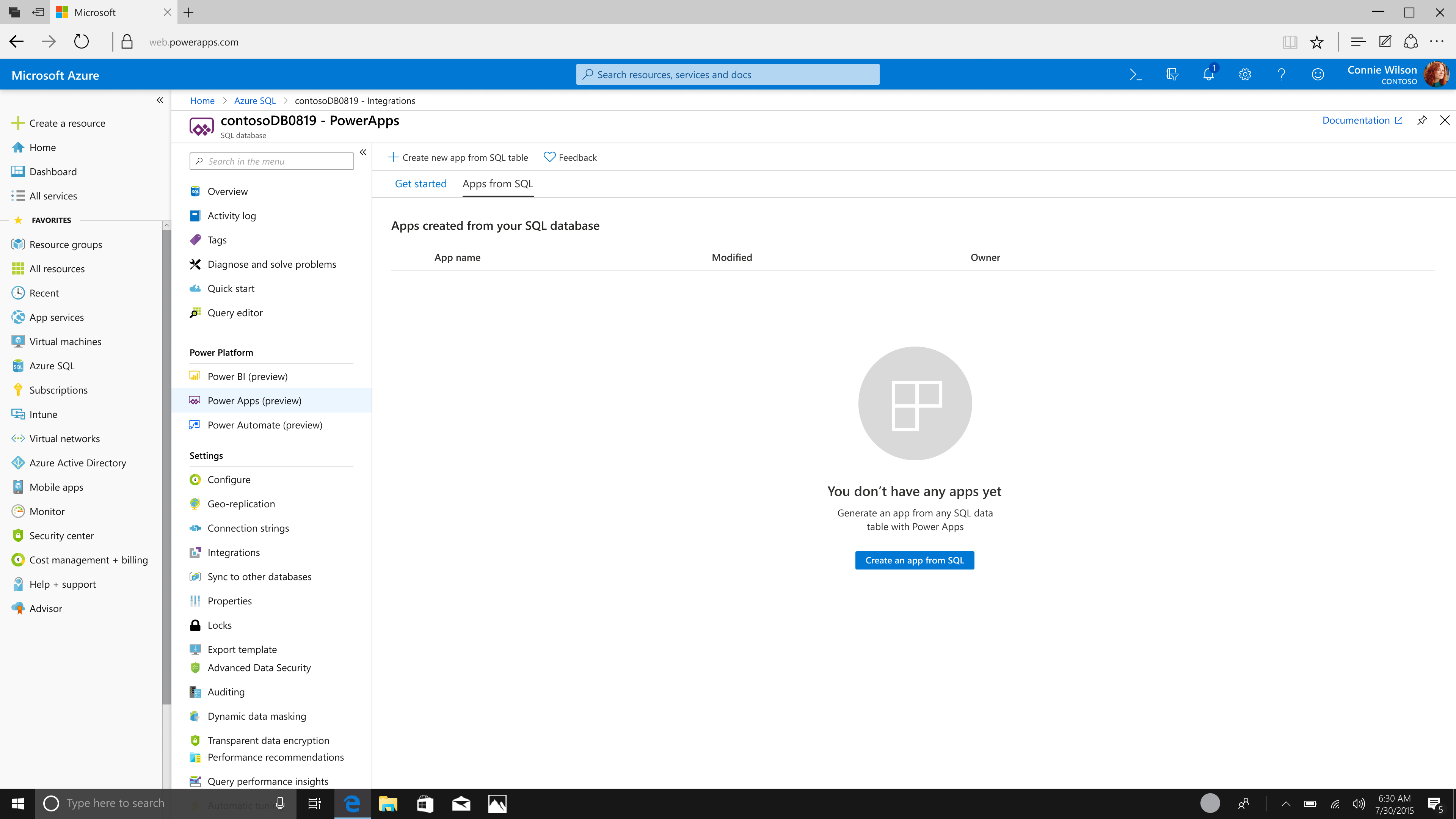Image resolution: width=1456 pixels, height=819 pixels.
Task: Click the Feedback heart button
Action: click(570, 158)
